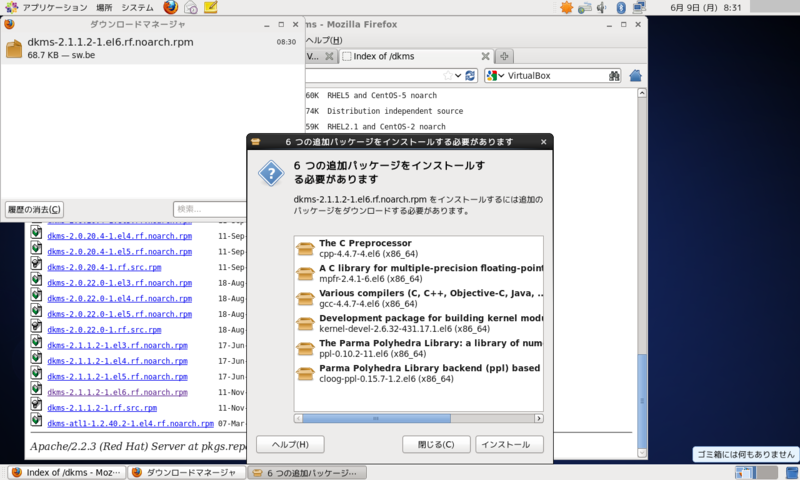This screenshot has height=480, width=800.
Task: Select the gcc package icon
Action: pos(305,298)
